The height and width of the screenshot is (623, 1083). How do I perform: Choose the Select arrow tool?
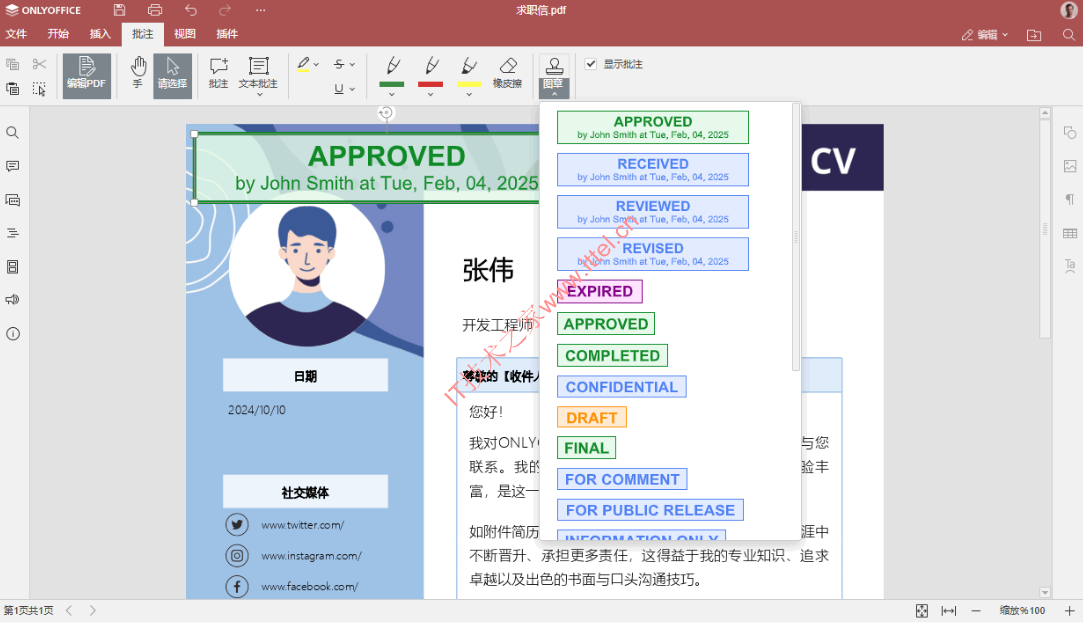[x=173, y=75]
